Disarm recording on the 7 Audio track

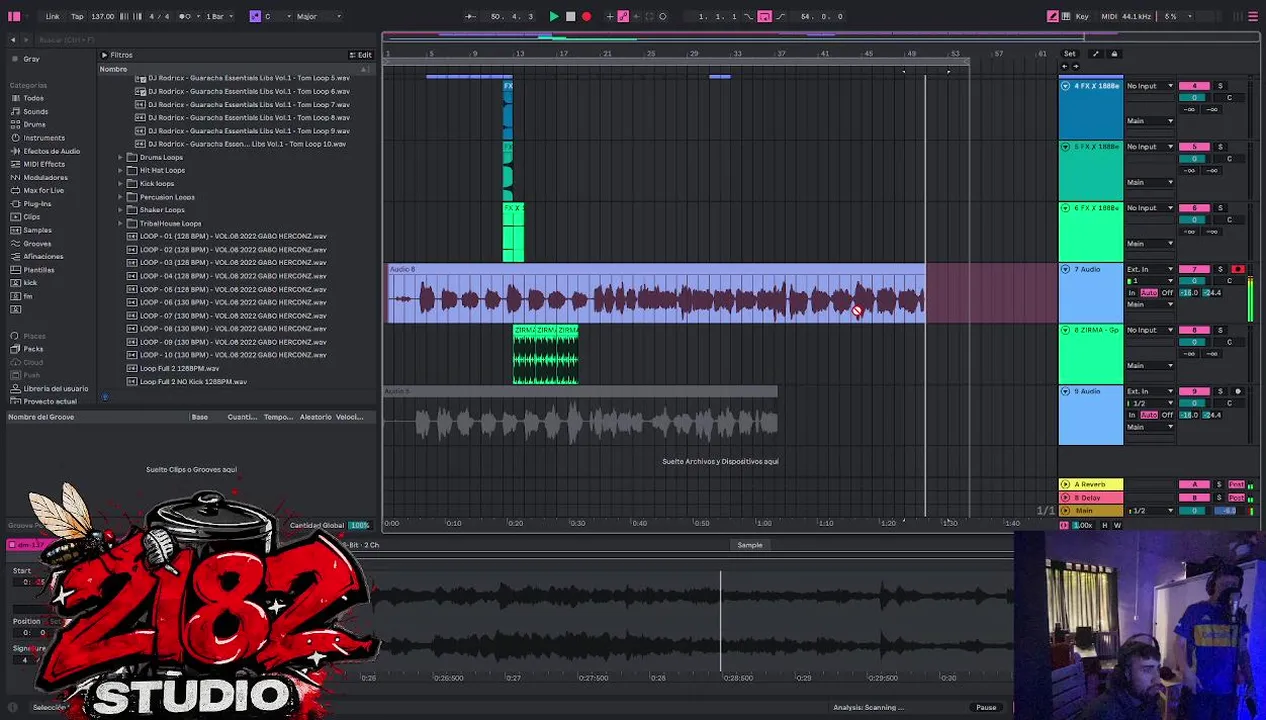[x=1238, y=269]
